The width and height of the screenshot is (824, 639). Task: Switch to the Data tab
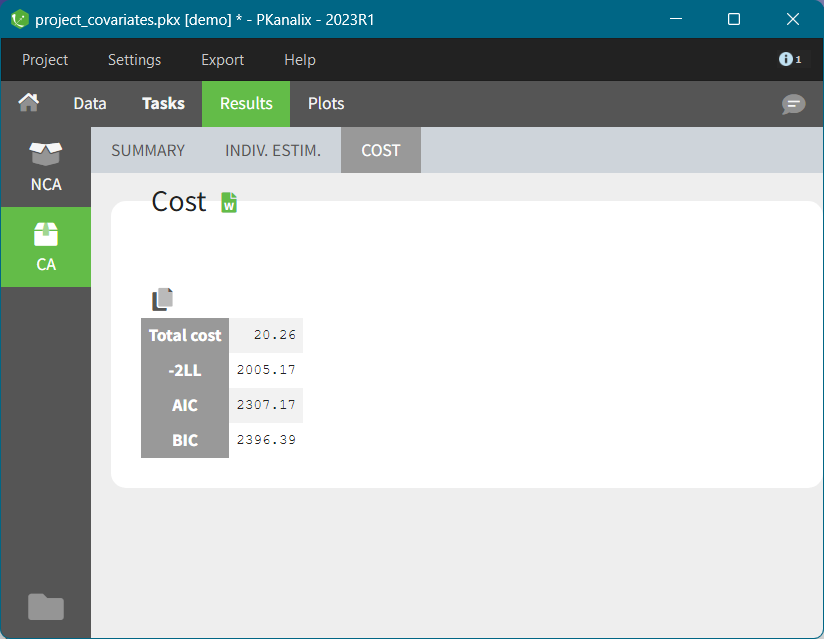pyautogui.click(x=90, y=103)
